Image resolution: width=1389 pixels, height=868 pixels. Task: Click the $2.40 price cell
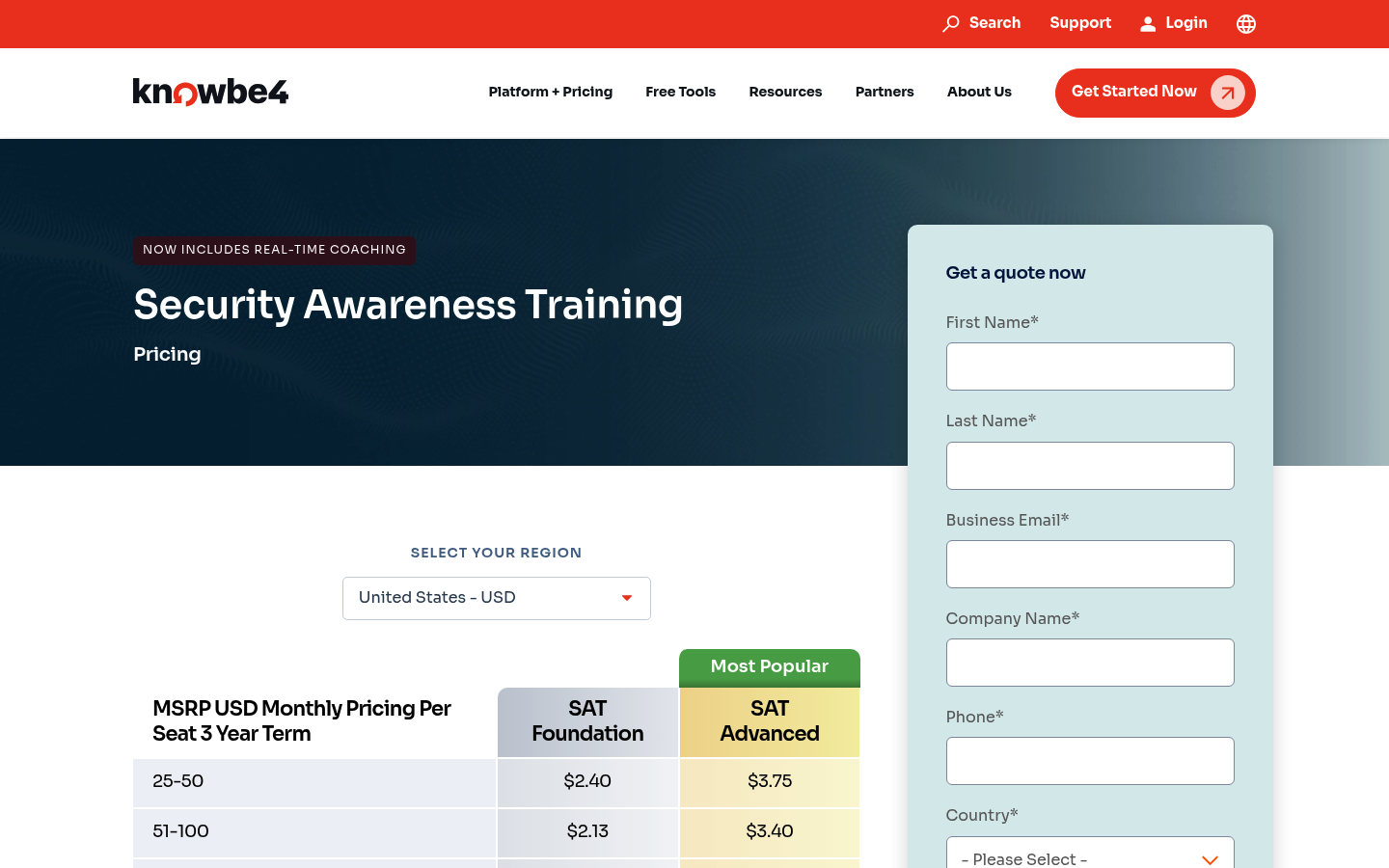click(587, 782)
